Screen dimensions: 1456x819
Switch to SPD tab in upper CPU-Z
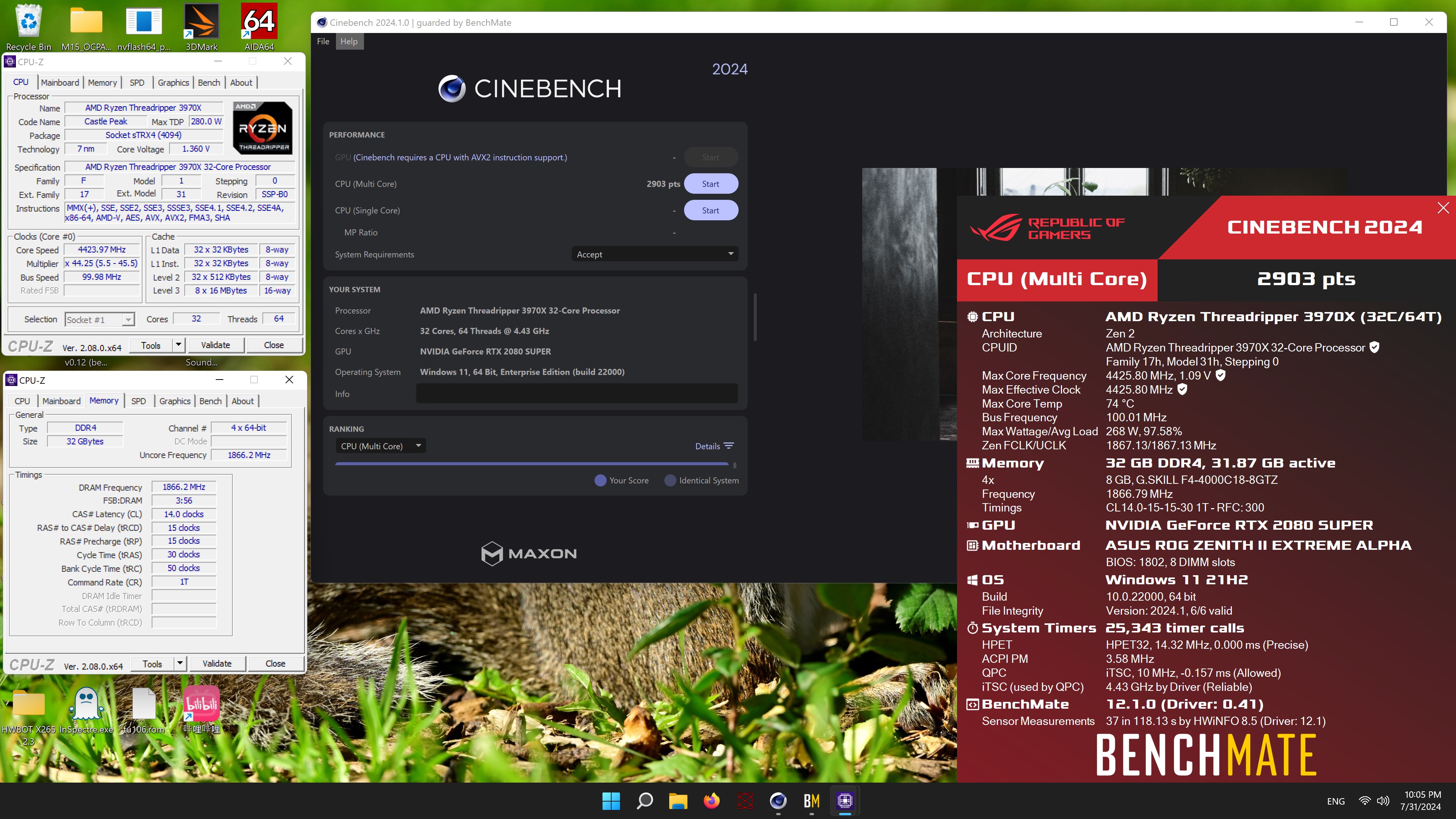click(137, 83)
